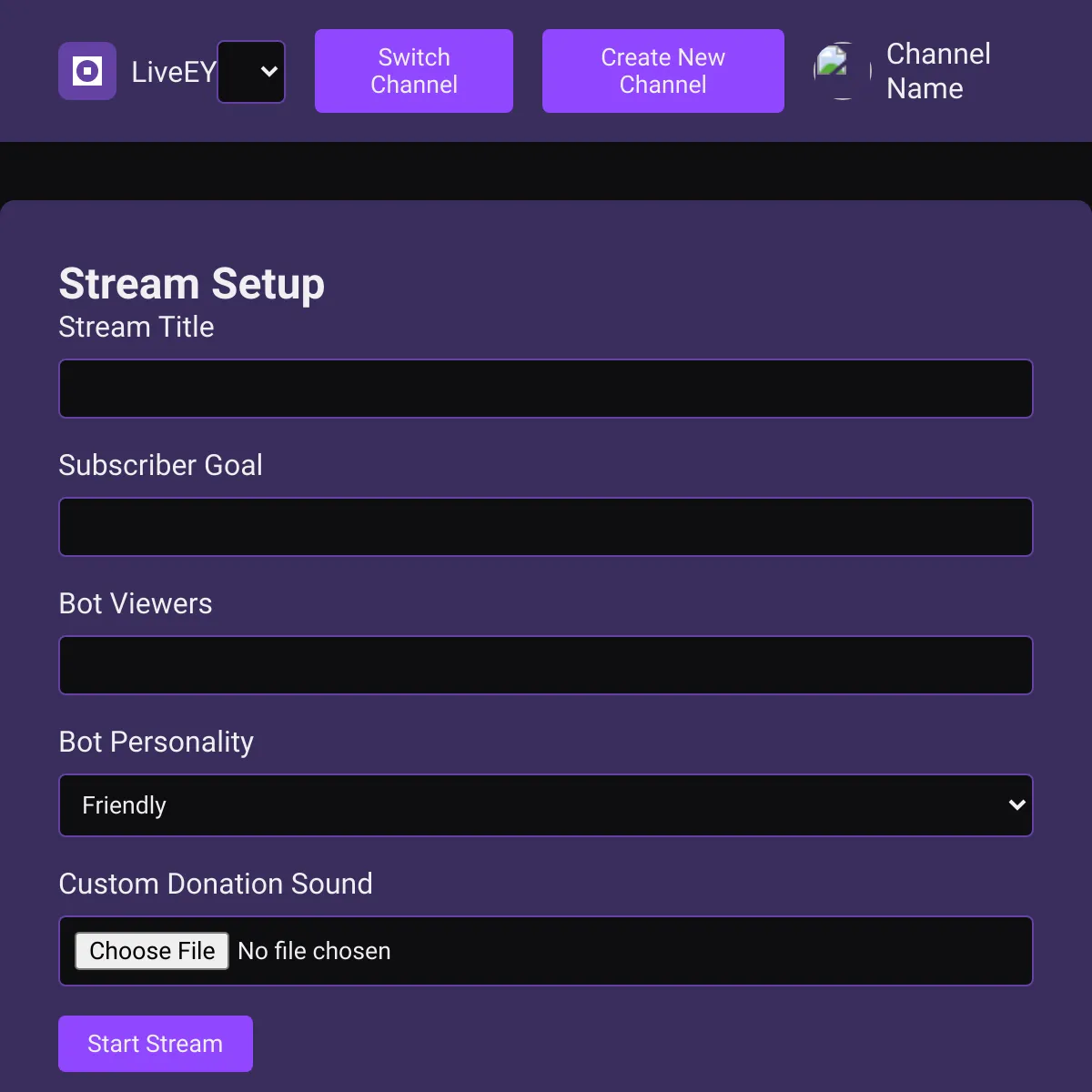Click the LiveEY logo icon
Image resolution: width=1092 pixels, height=1092 pixels.
pos(87,71)
